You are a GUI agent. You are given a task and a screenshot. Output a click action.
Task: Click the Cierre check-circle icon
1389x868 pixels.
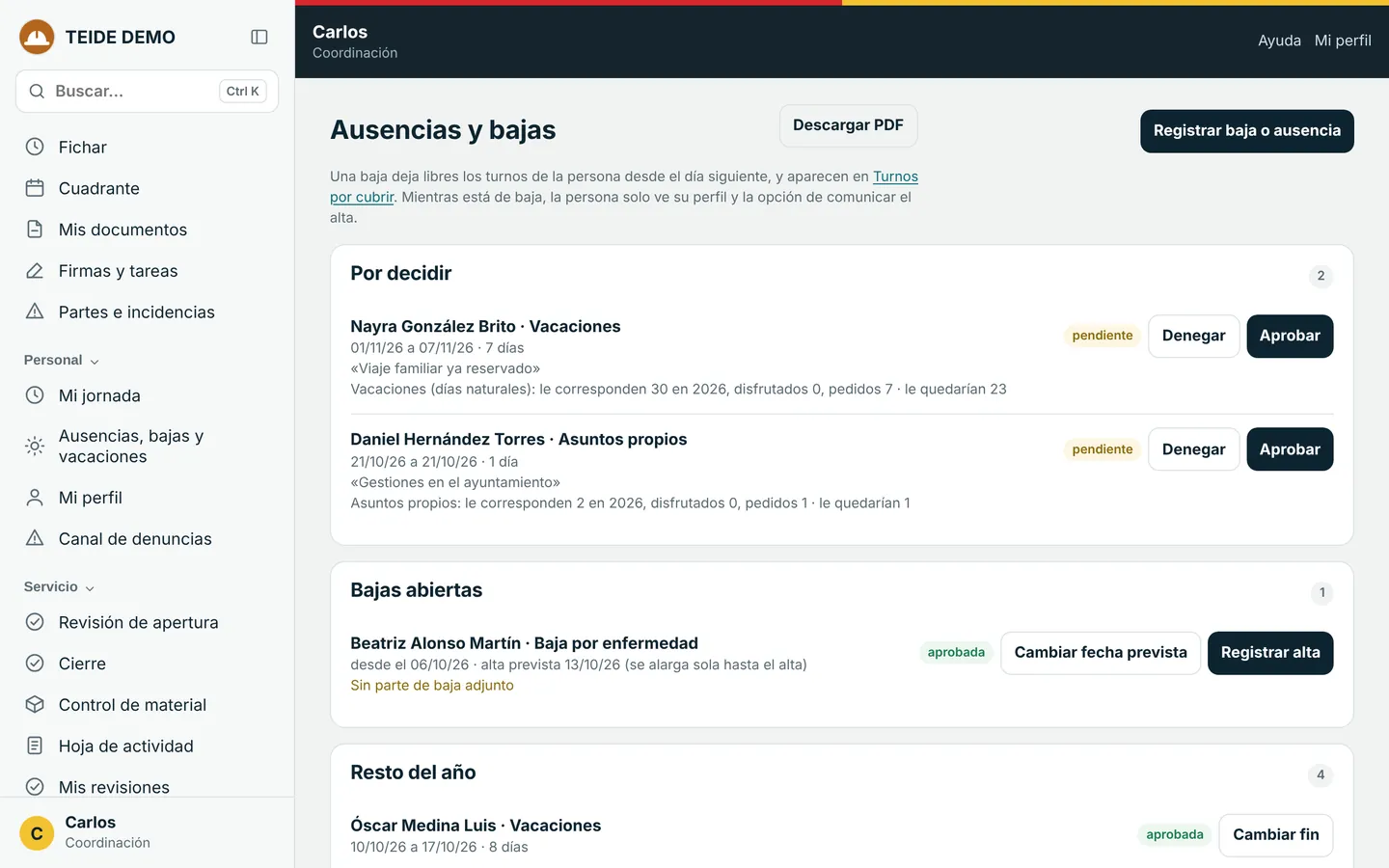35,664
